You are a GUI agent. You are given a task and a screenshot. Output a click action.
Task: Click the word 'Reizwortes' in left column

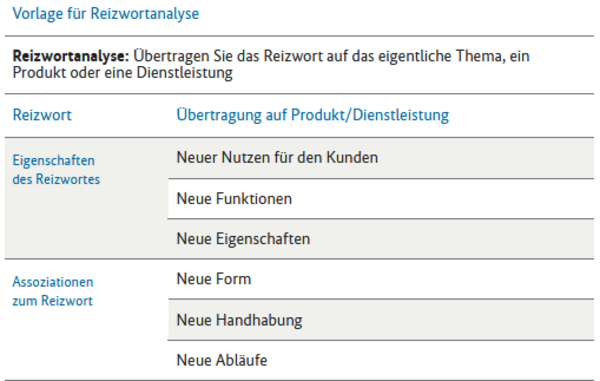tap(68, 179)
